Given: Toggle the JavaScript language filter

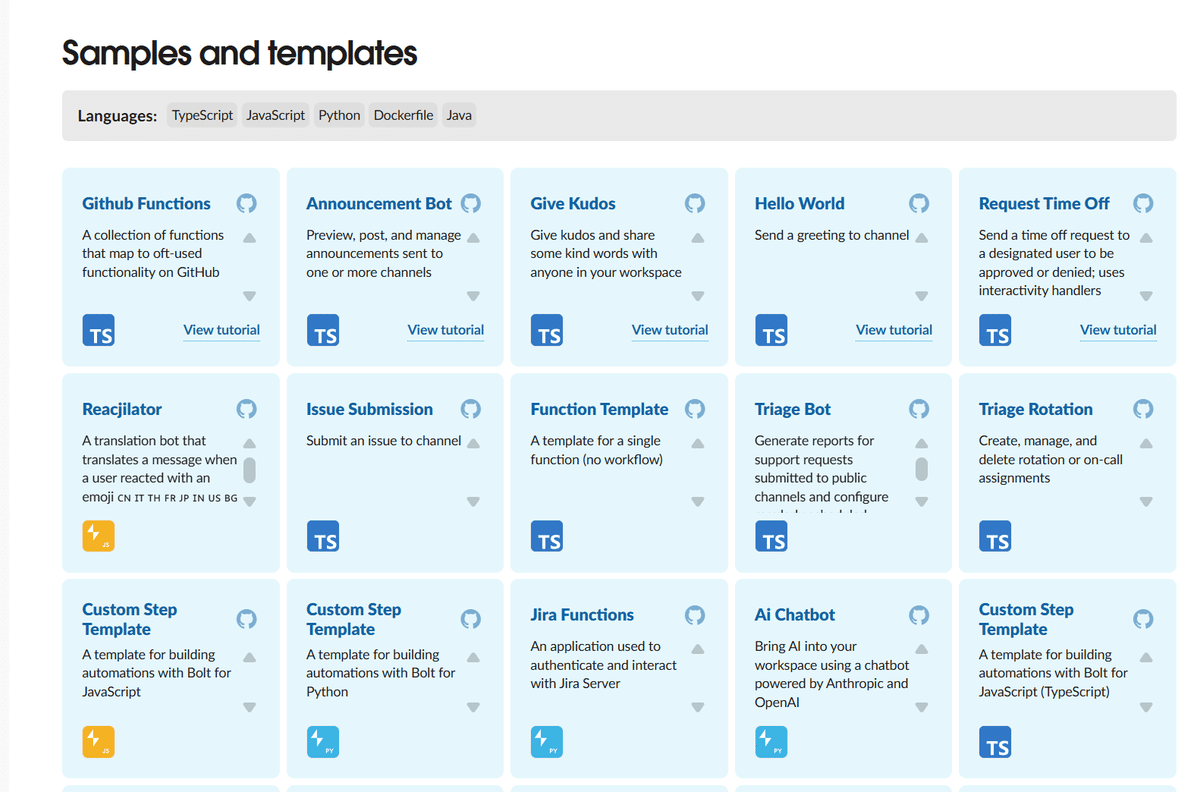Looking at the screenshot, I should pyautogui.click(x=275, y=114).
